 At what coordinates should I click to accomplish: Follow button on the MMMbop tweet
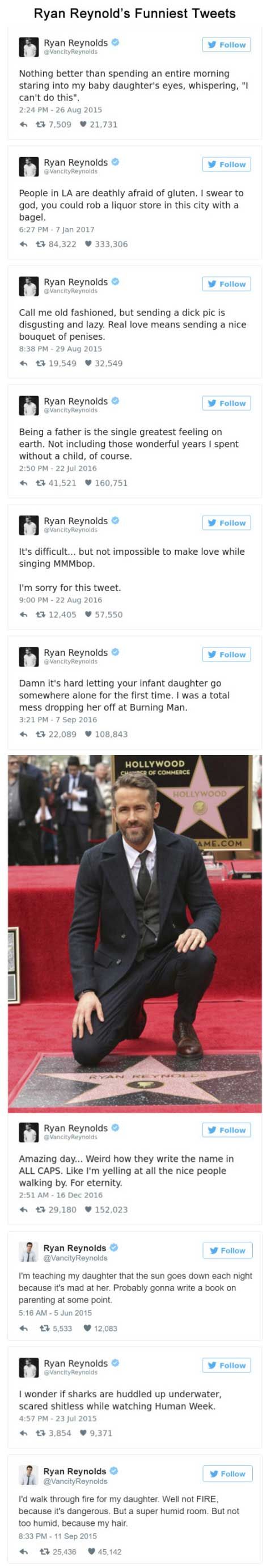(x=227, y=523)
